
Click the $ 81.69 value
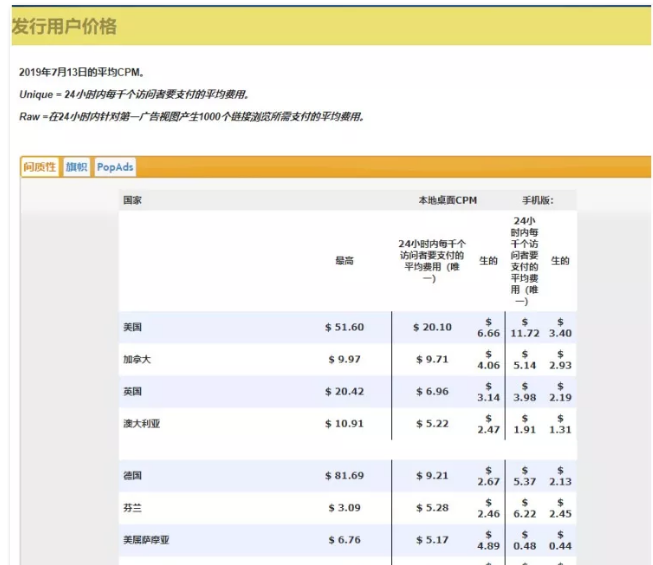pos(344,475)
